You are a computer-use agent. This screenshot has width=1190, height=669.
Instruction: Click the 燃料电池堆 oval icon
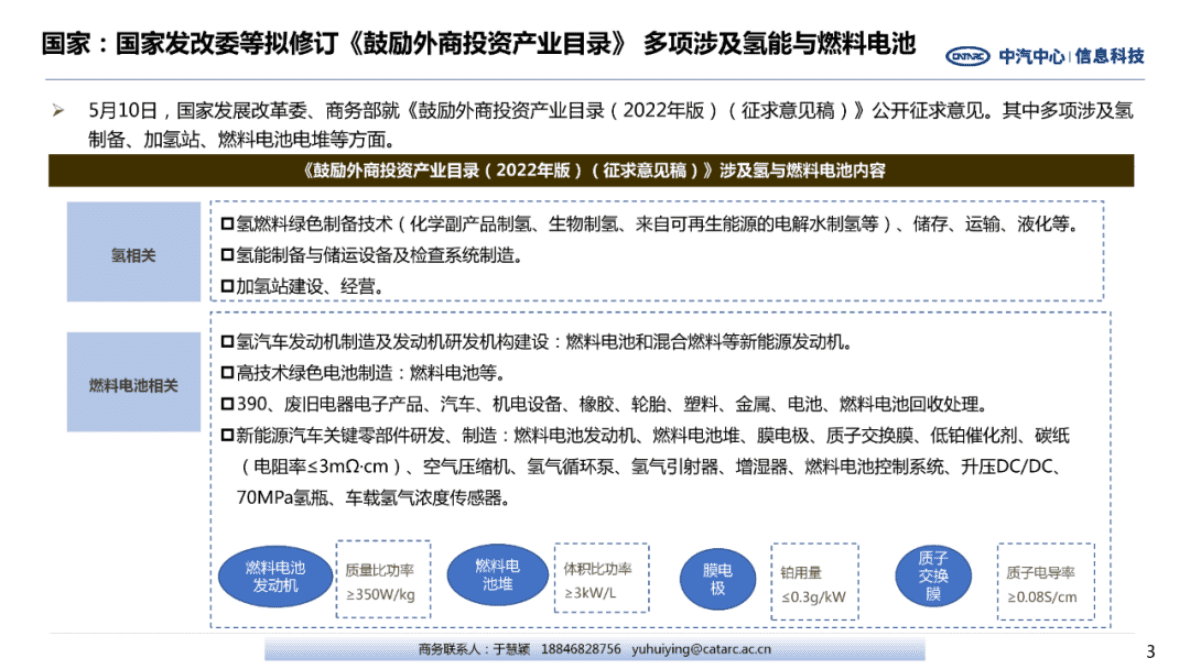pyautogui.click(x=498, y=577)
